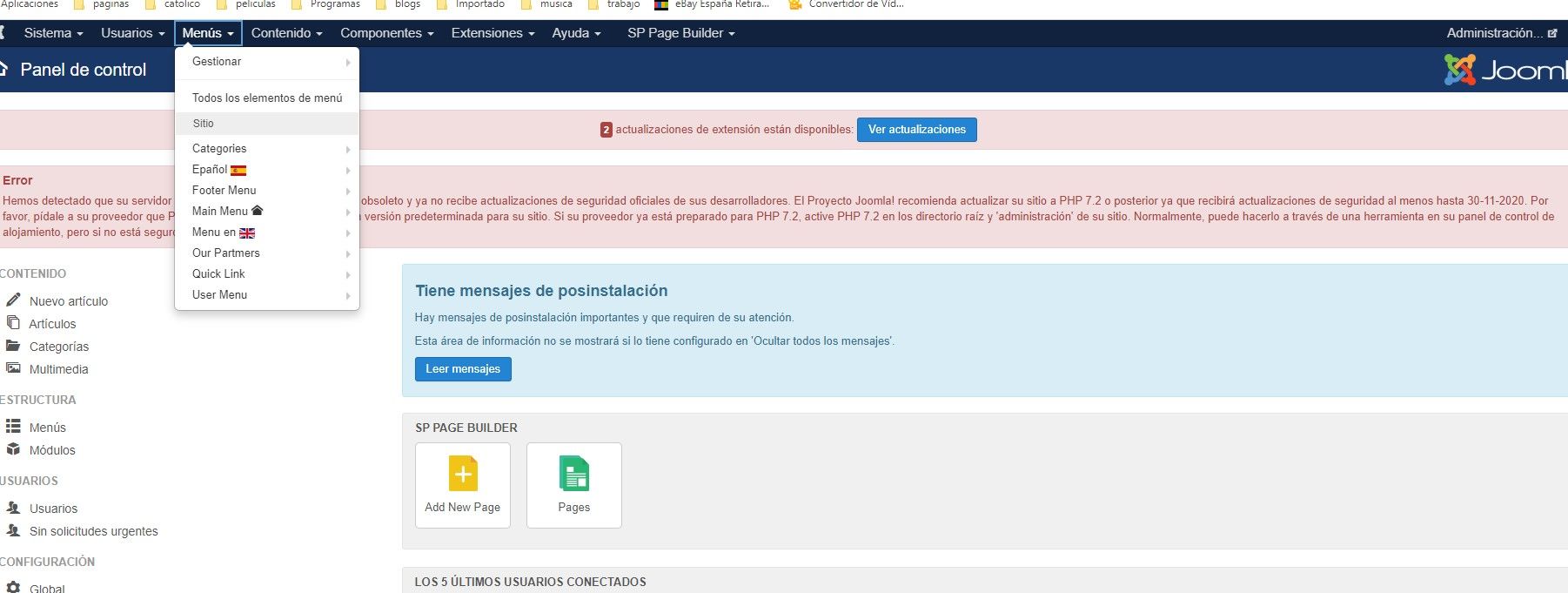Click the external link icon by Administración
Viewport: 1568px width, 593px height.
[1552, 33]
